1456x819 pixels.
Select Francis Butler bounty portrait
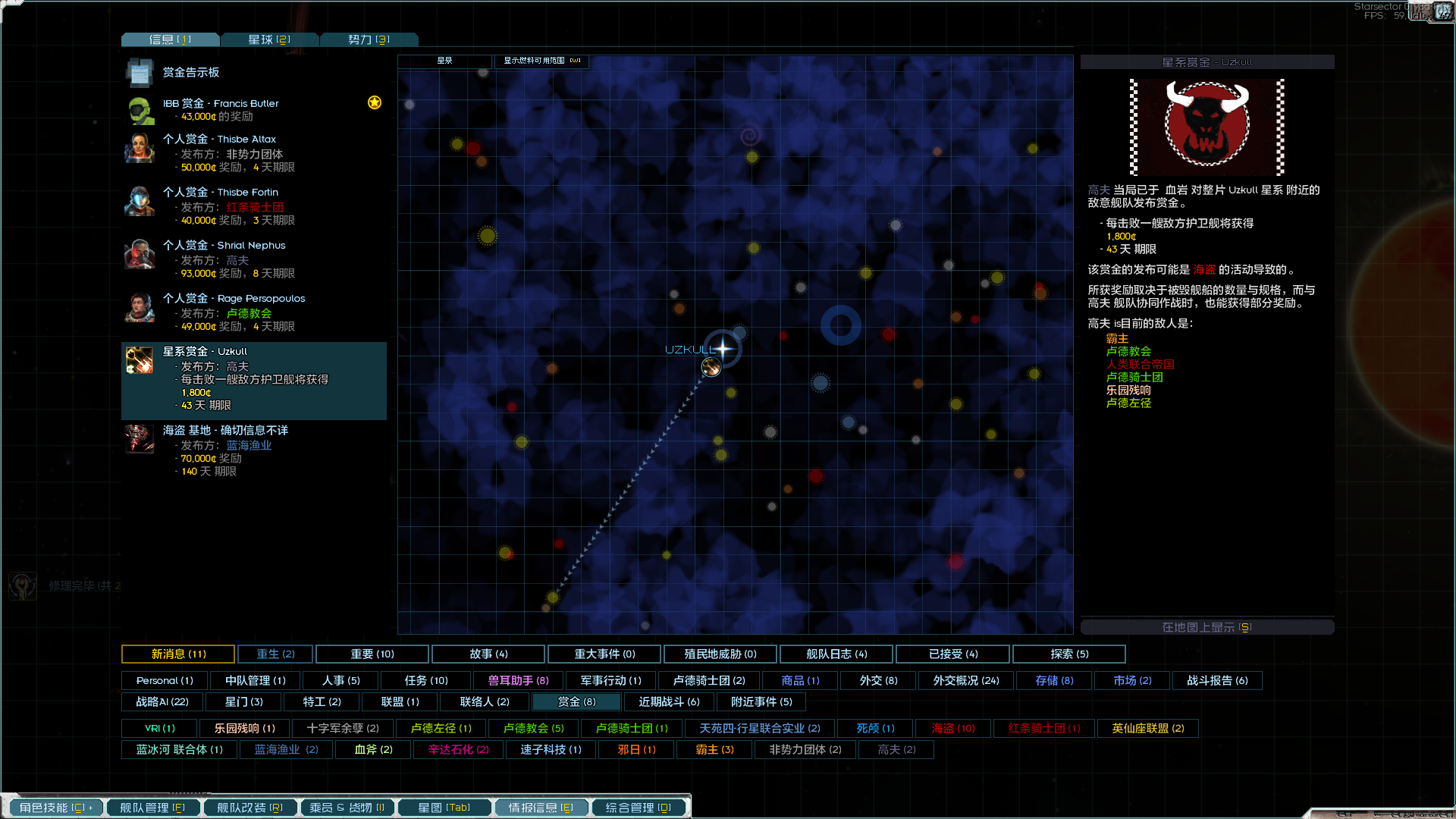(x=140, y=111)
